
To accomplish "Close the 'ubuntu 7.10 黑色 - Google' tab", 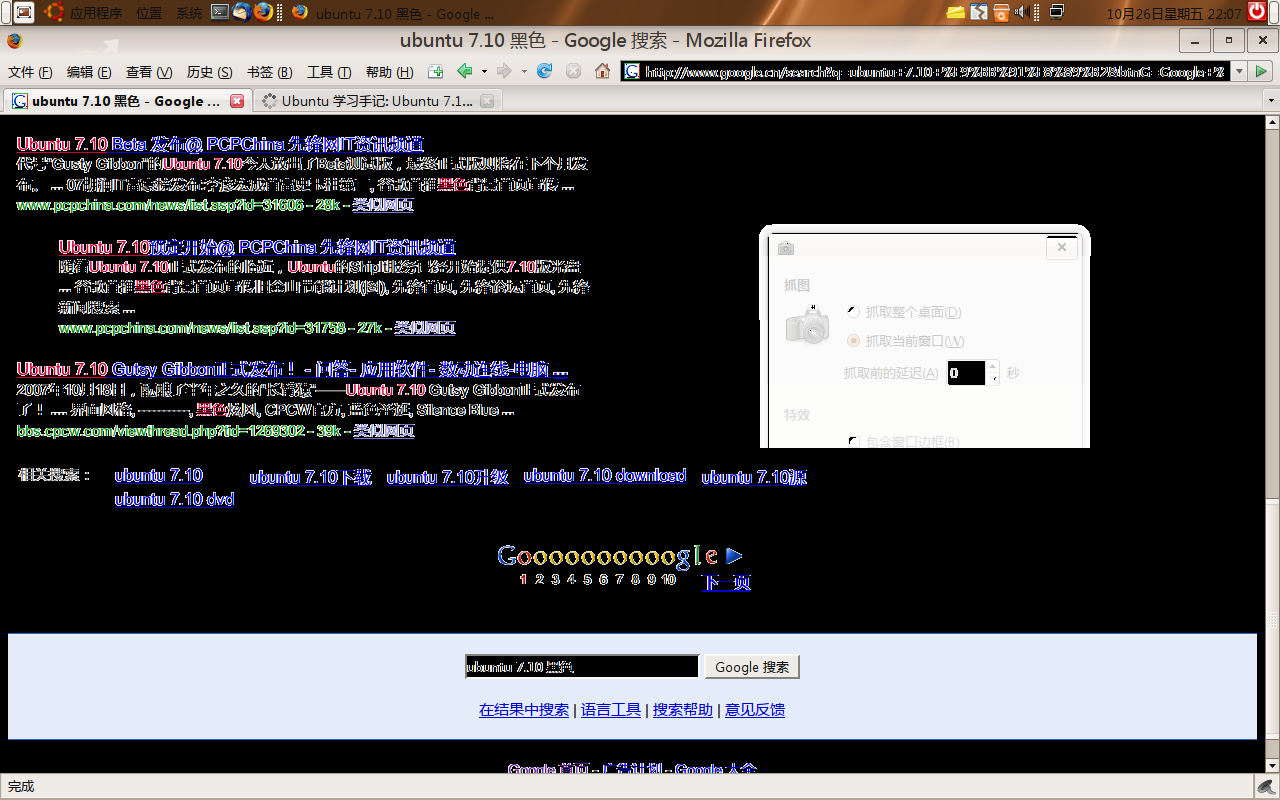I will [x=237, y=101].
